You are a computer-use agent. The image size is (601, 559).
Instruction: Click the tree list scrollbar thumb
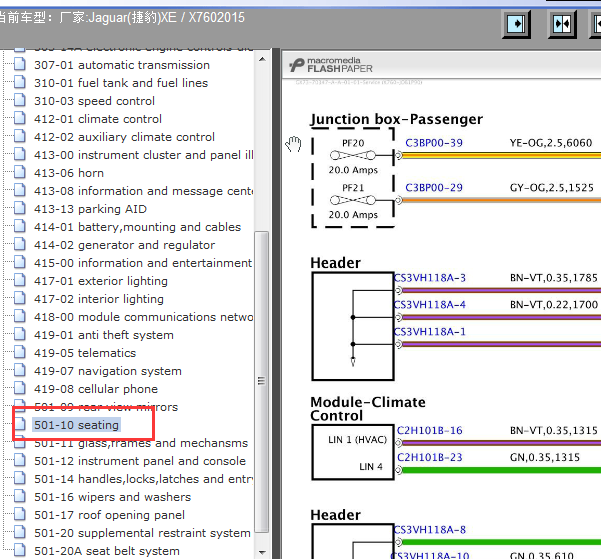click(262, 381)
